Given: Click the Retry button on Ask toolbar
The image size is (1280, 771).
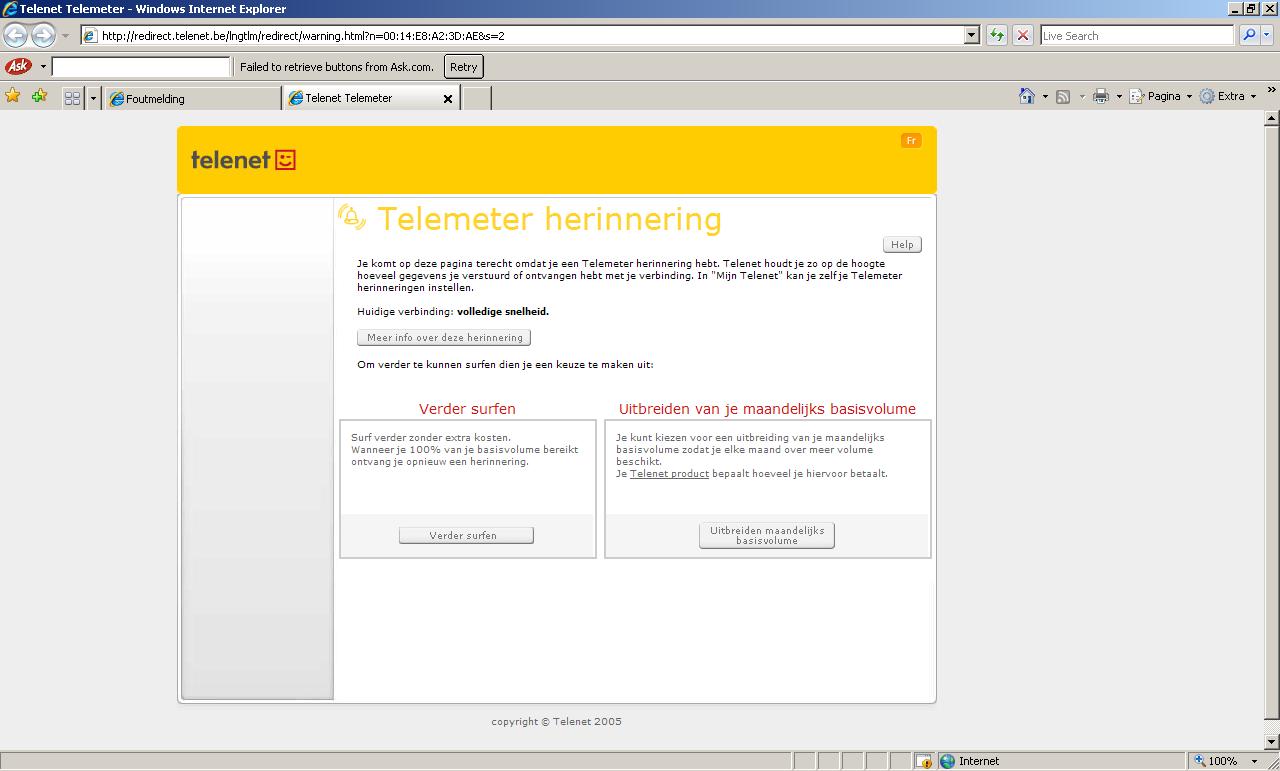Looking at the screenshot, I should pyautogui.click(x=463, y=67).
